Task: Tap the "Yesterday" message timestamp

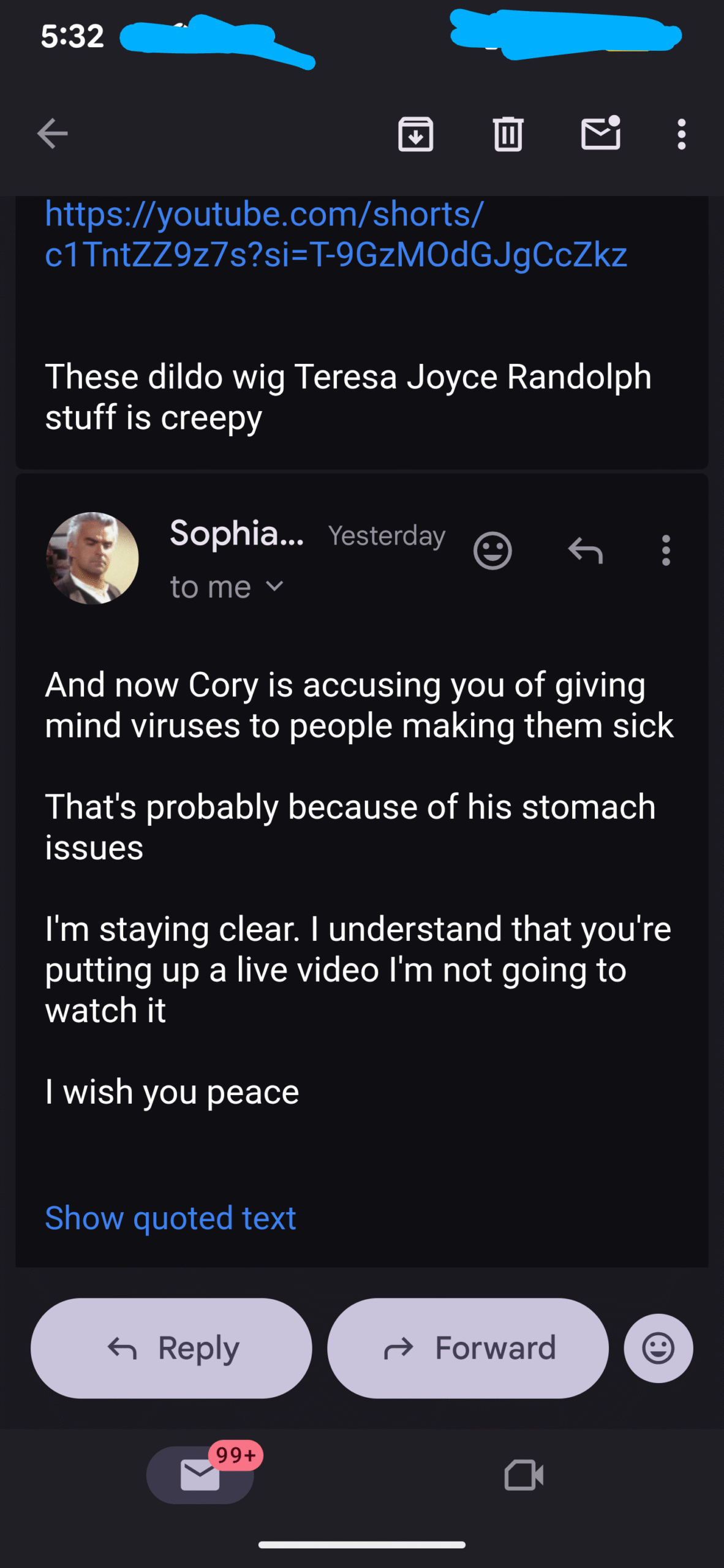Action: [387, 536]
